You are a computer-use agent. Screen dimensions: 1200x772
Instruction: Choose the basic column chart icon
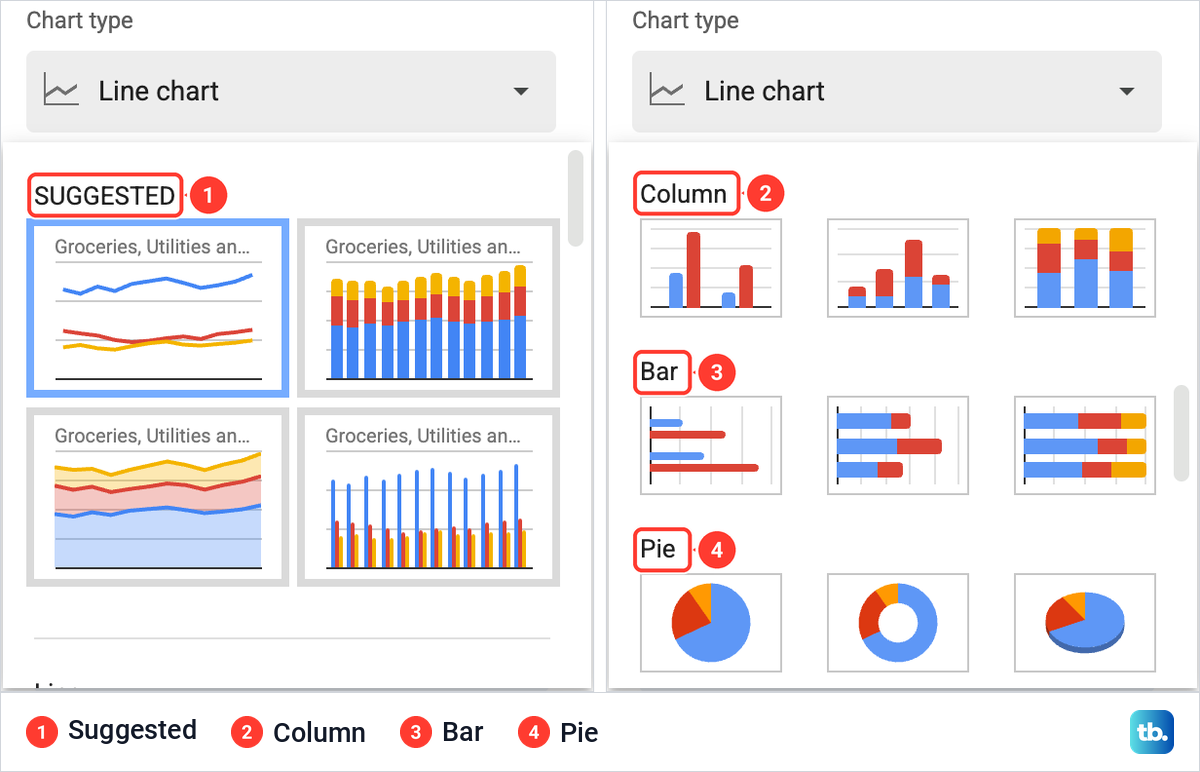click(711, 268)
